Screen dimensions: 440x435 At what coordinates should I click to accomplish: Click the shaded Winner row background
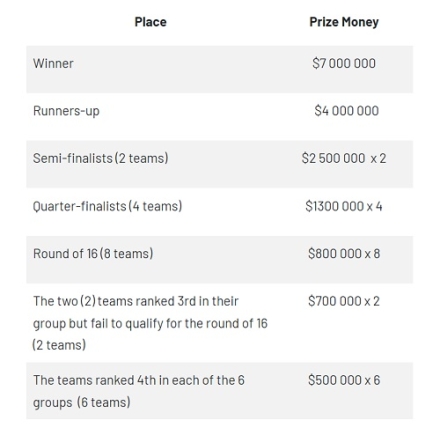coord(219,69)
